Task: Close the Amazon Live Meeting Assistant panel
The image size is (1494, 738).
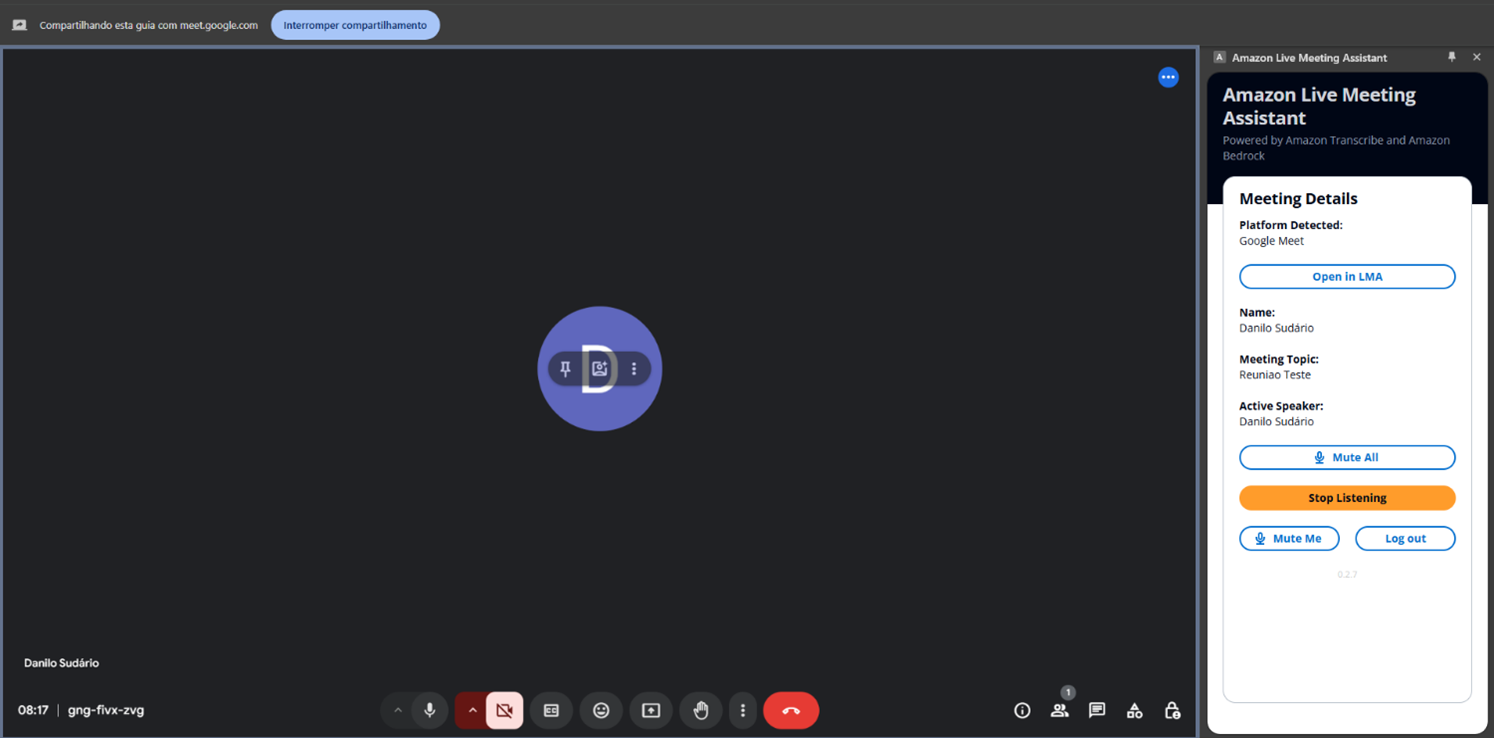Action: [1477, 57]
